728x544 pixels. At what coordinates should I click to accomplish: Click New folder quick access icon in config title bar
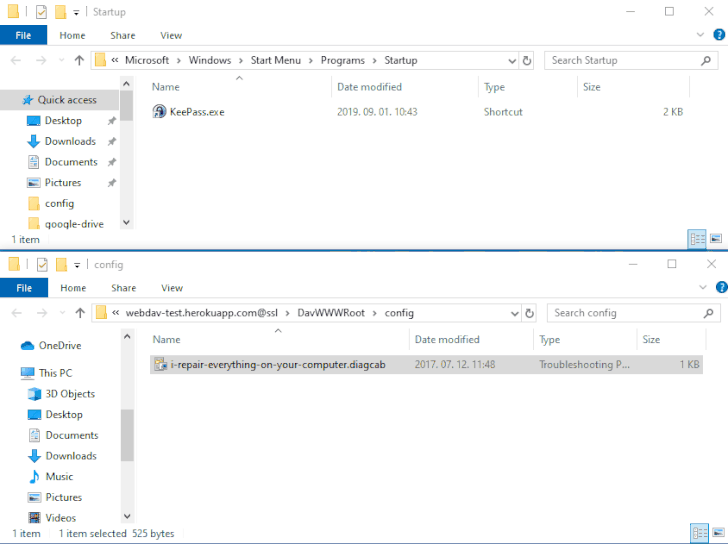[62, 265]
